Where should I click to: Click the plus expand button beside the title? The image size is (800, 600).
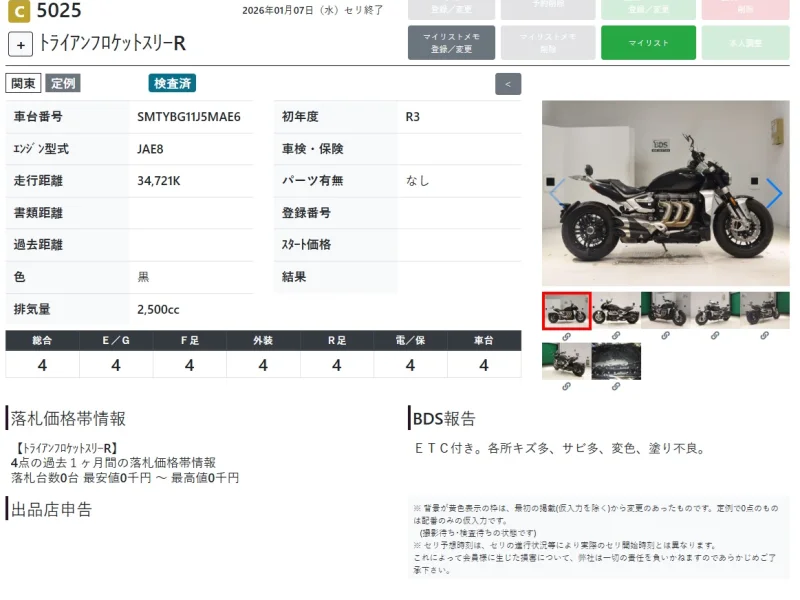20,44
